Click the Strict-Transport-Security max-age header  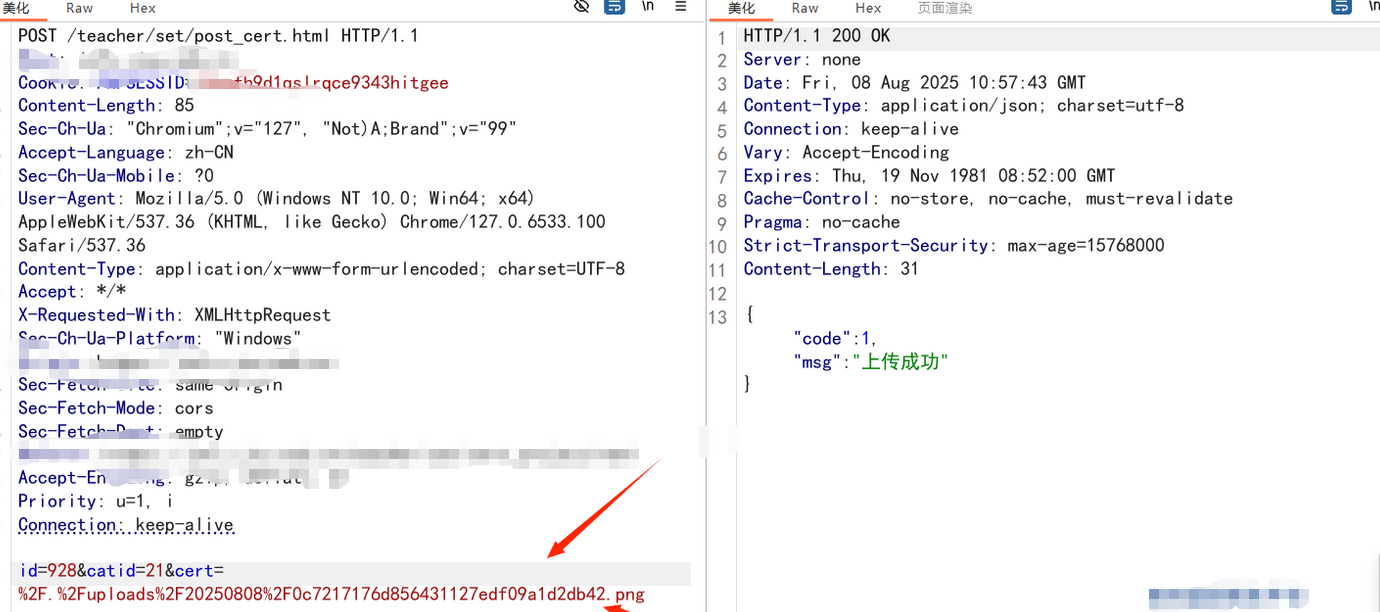coord(954,245)
